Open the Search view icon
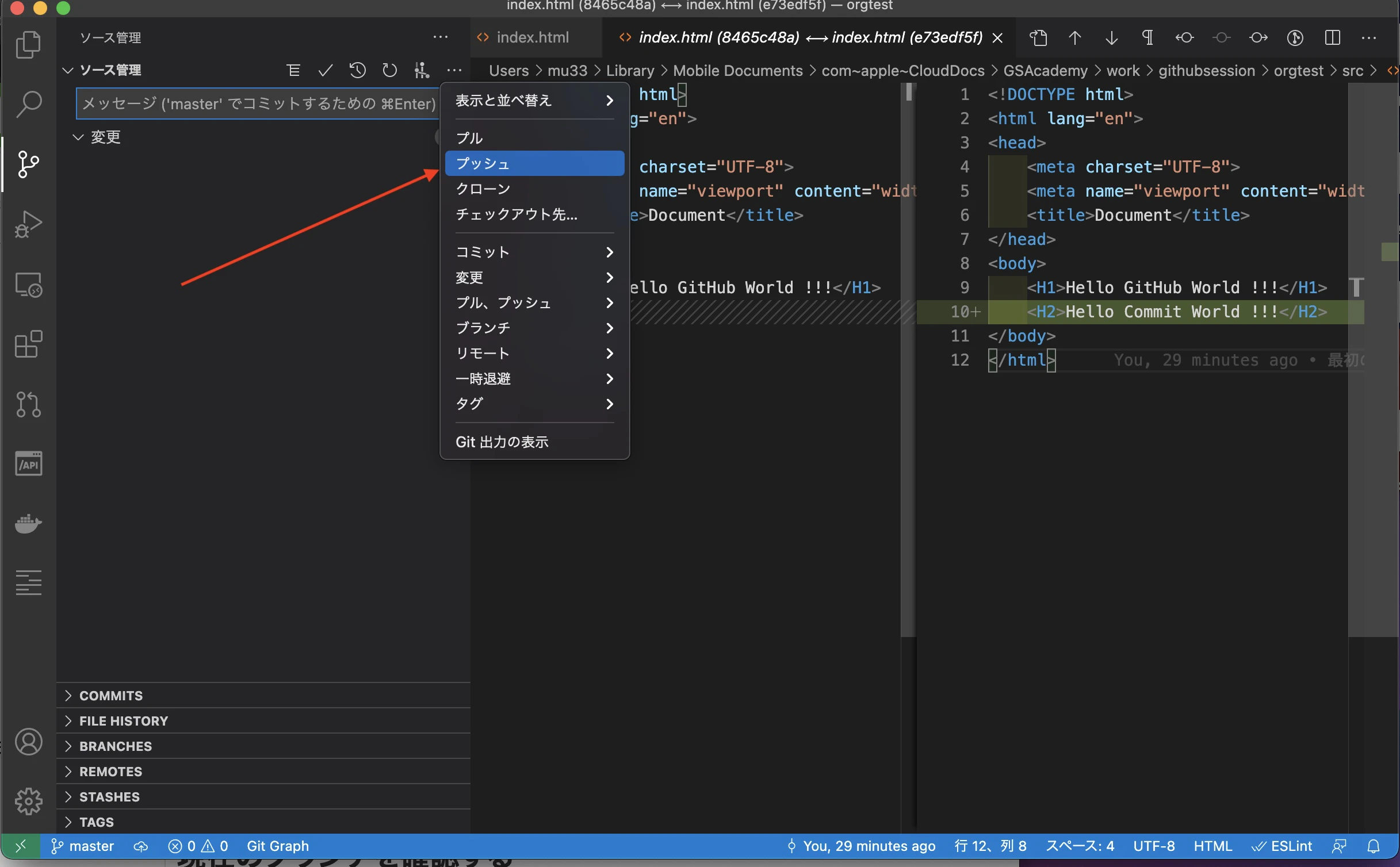This screenshot has height=867, width=1400. [x=28, y=104]
